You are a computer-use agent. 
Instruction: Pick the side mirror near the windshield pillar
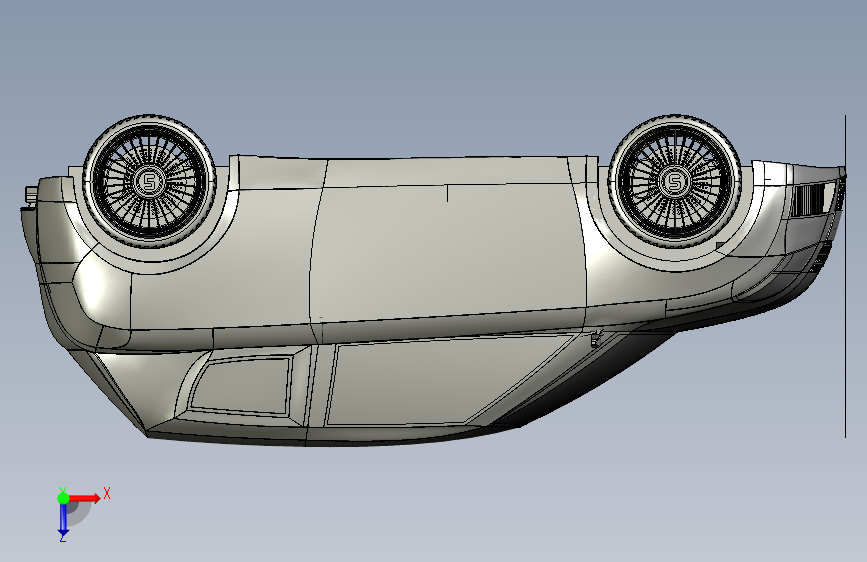click(x=596, y=339)
